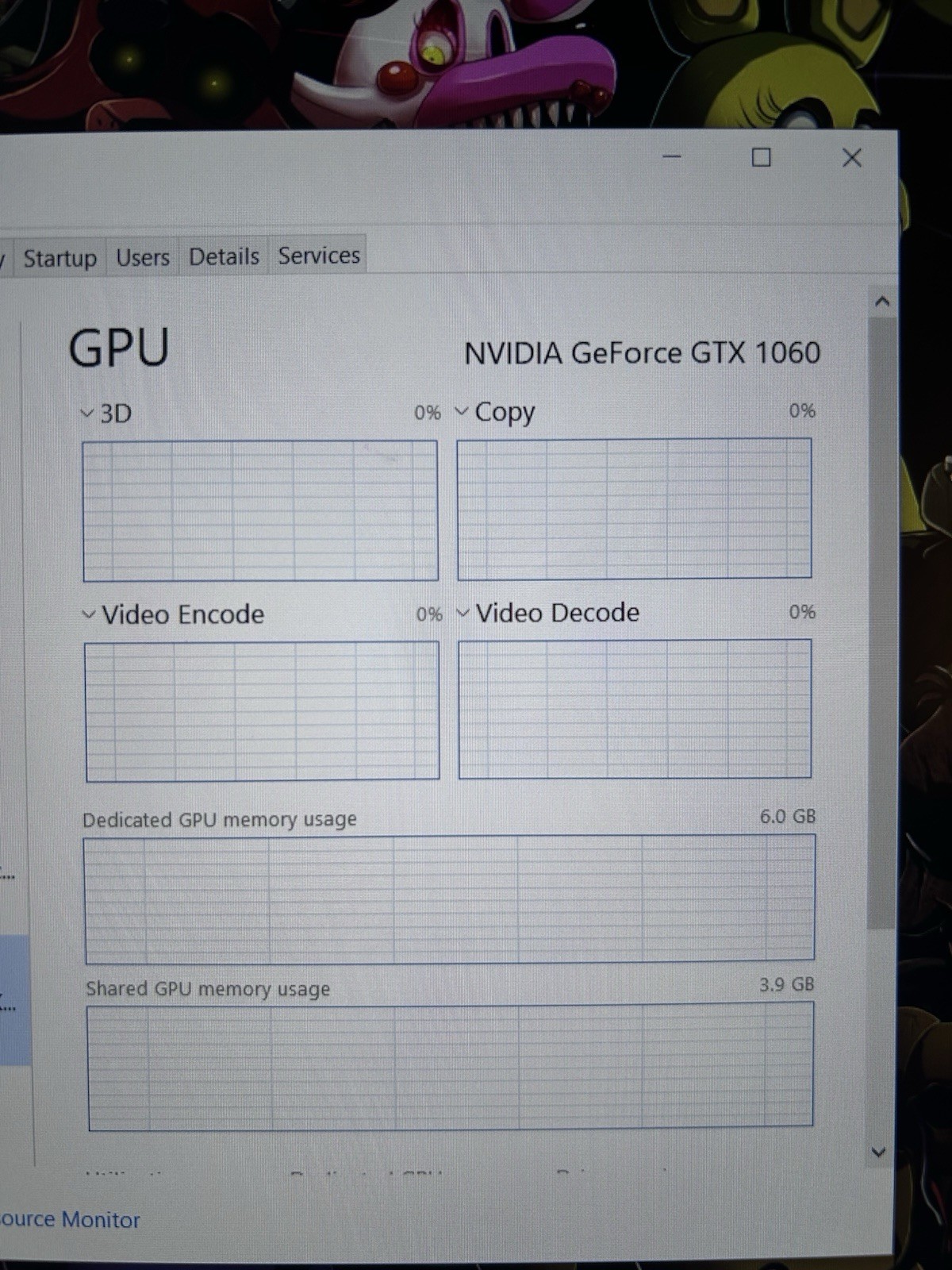Click the 0% value beside Copy

point(802,411)
